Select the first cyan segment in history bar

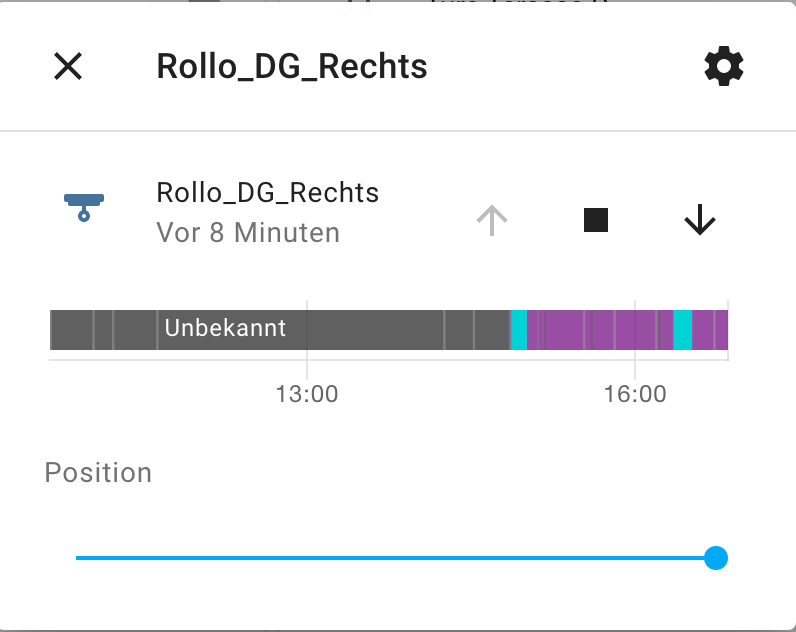[x=519, y=329]
